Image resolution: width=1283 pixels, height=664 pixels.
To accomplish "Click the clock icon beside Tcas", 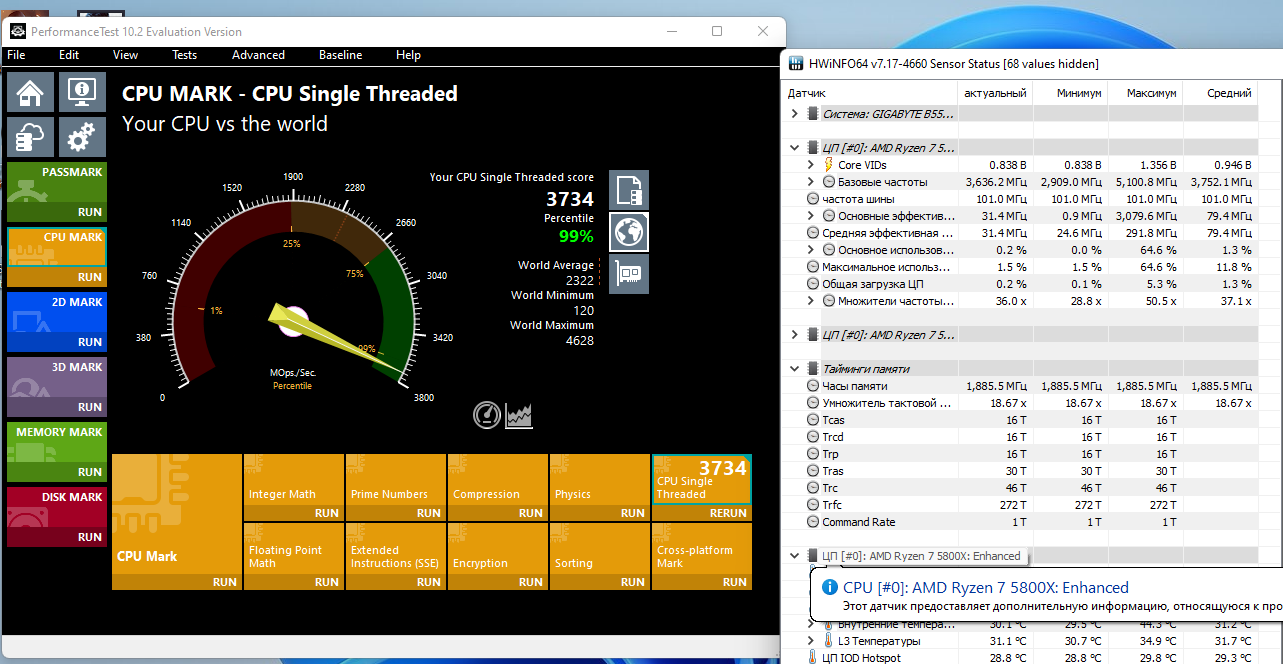I will click(813, 420).
